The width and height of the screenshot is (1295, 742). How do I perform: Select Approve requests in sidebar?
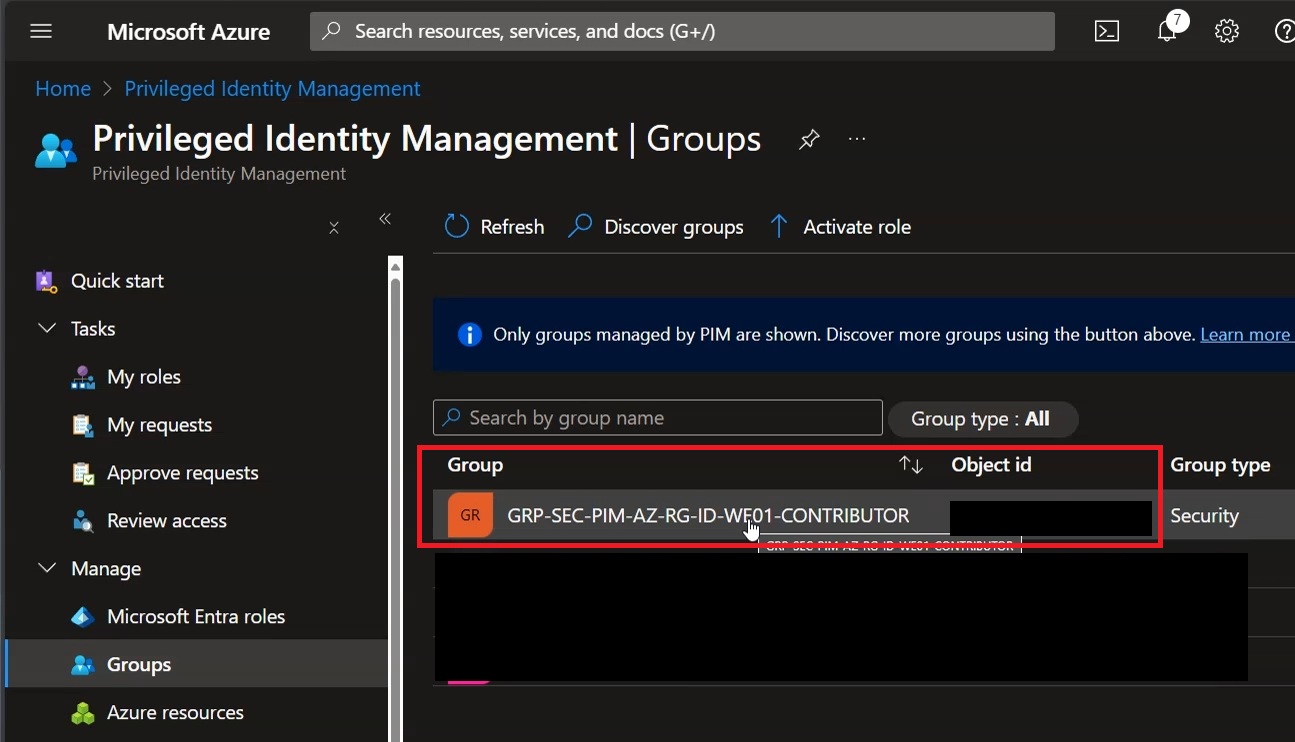pyautogui.click(x=183, y=473)
